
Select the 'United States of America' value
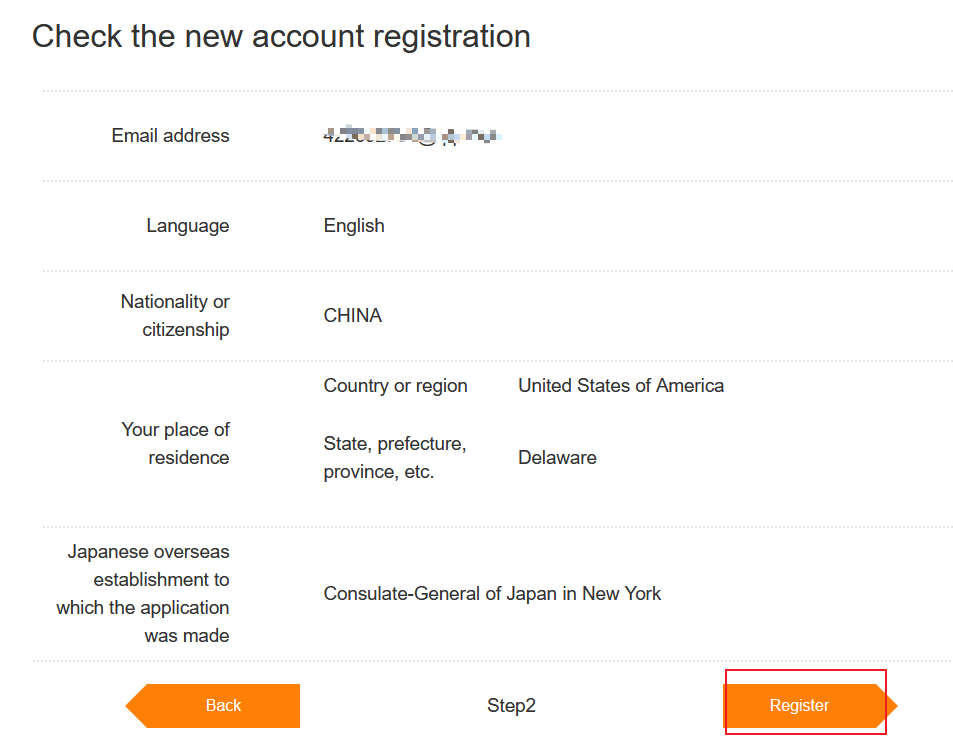pyautogui.click(x=621, y=386)
